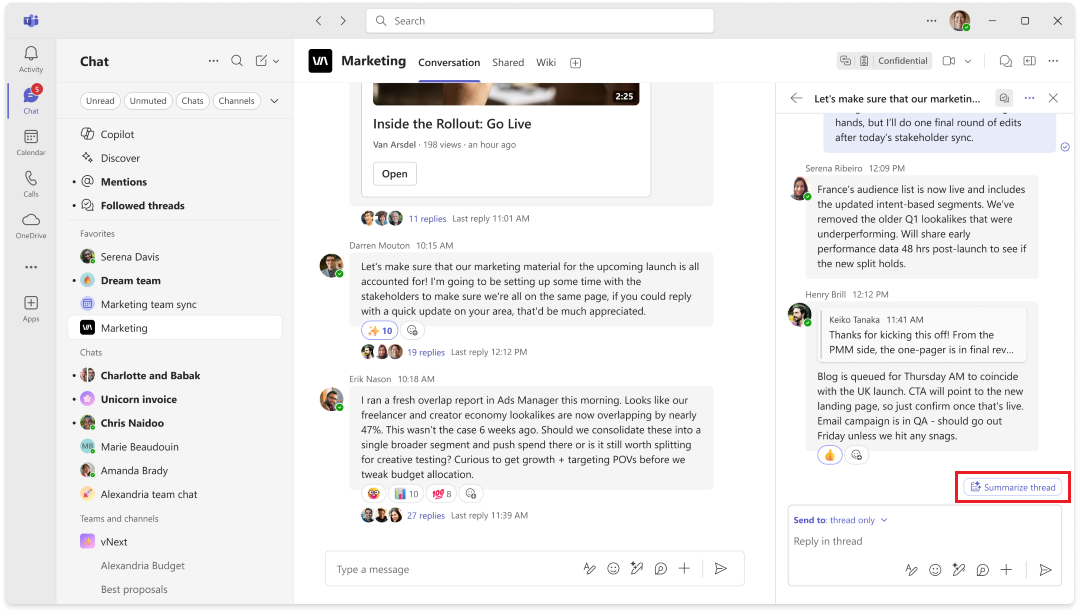Screen dimensions: 1080x613
Task: Click the Summarize thread button
Action: click(x=1012, y=487)
